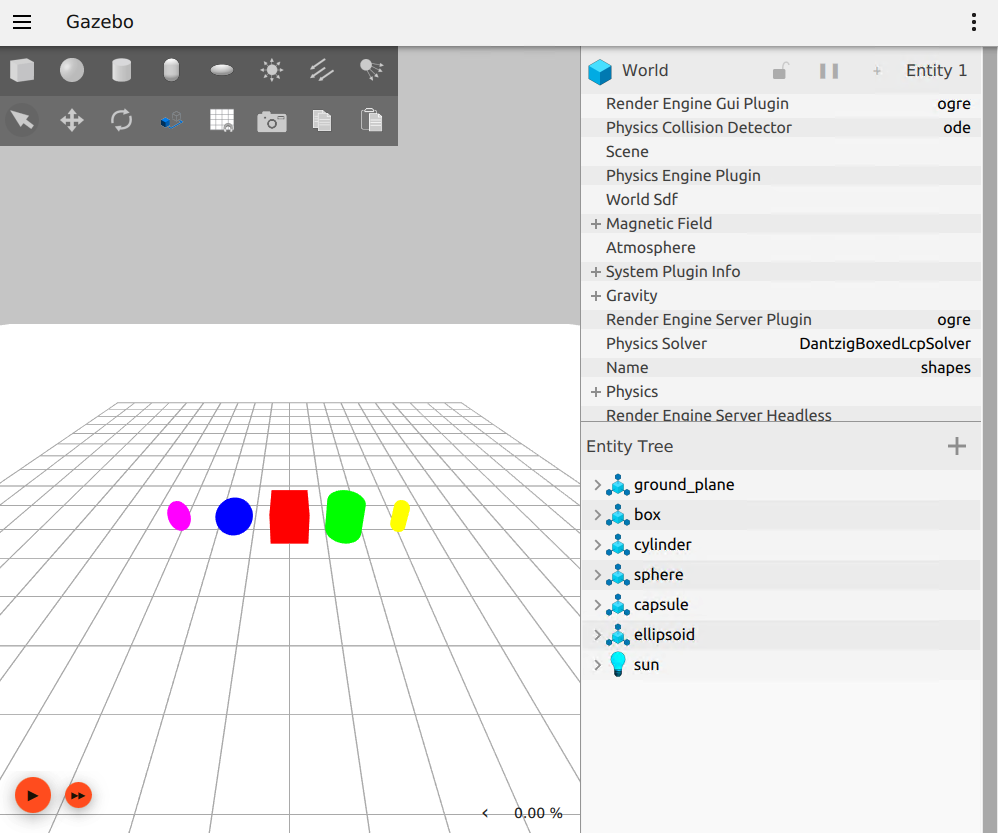998x833 pixels.
Task: Open the three-dot options menu
Action: pos(974,22)
